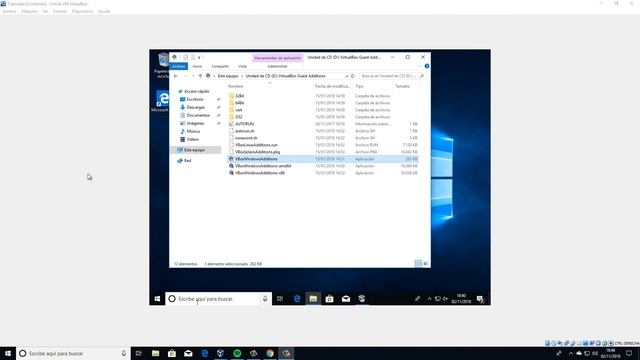This screenshot has width=640, height=360.
Task: Open the Administrar ribbon tab
Action: click(x=277, y=66)
